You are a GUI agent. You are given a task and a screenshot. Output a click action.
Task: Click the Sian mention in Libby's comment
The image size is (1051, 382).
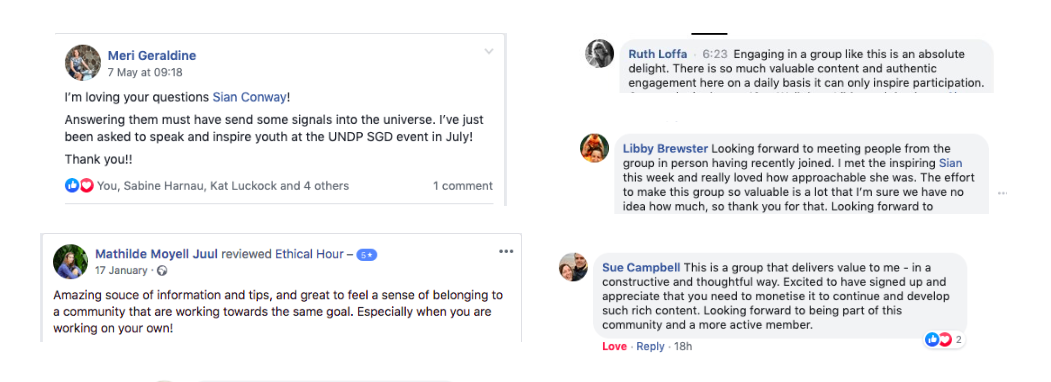950,163
